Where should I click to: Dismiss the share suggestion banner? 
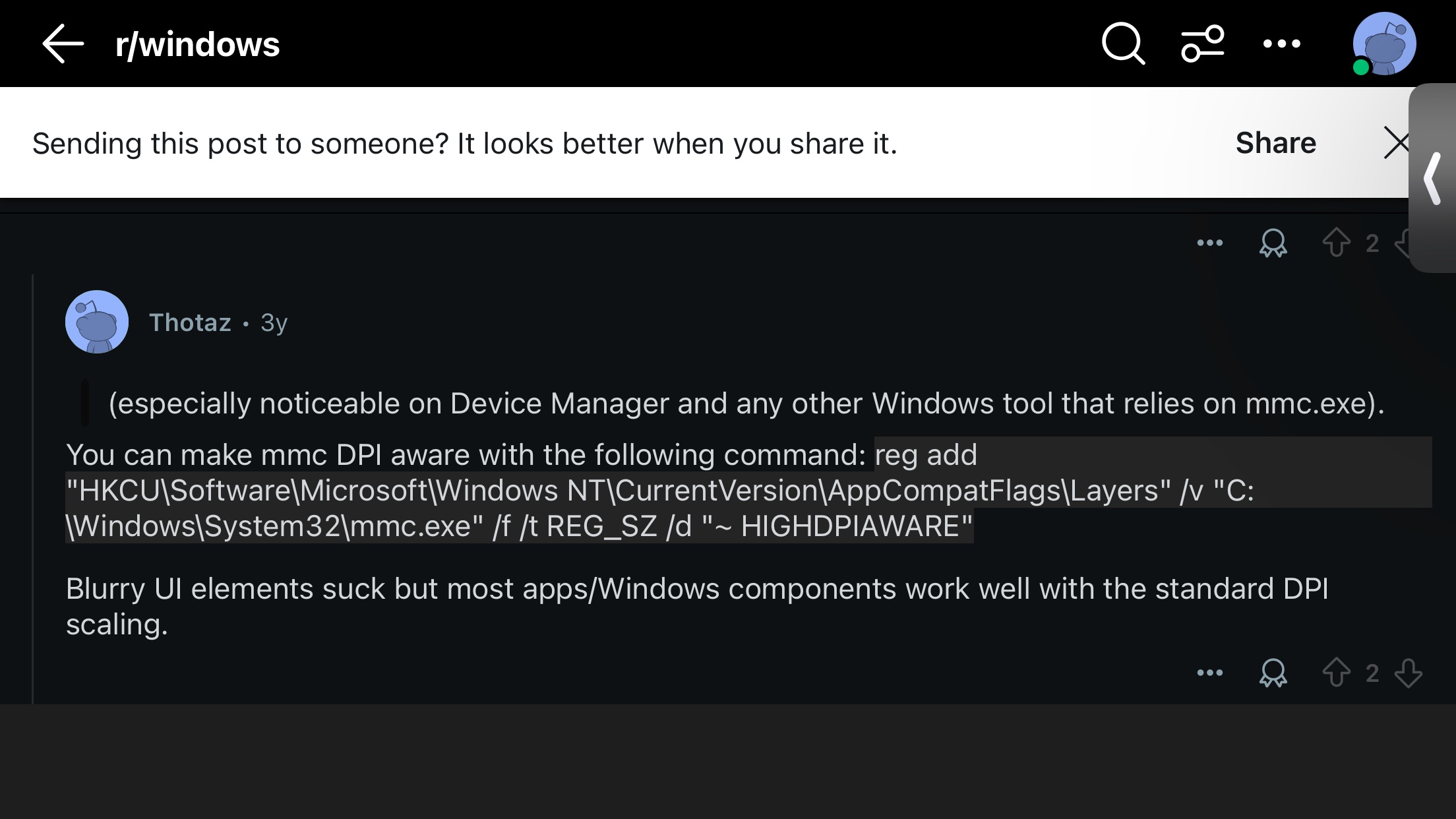click(x=1395, y=143)
